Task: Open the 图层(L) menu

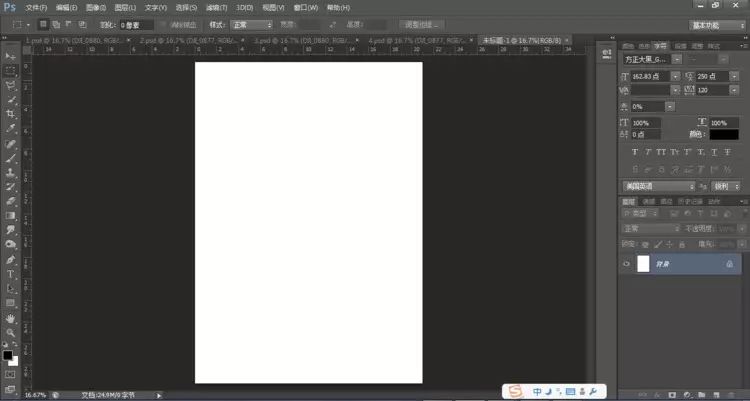Action: tap(125, 8)
